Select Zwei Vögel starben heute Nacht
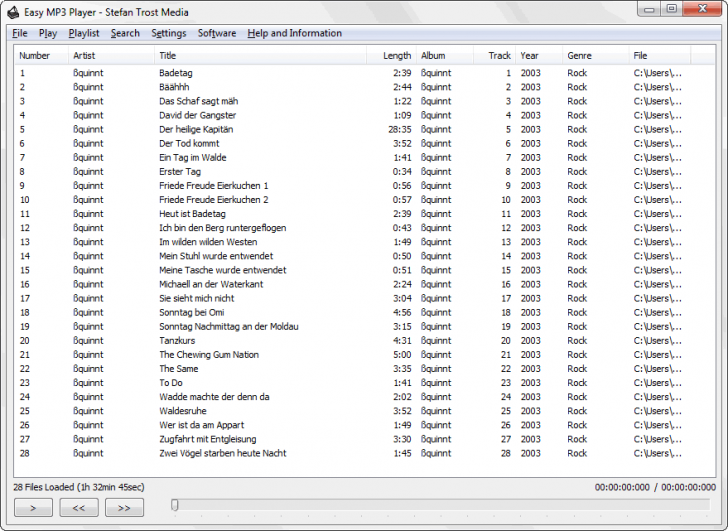728x531 pixels. [222, 453]
